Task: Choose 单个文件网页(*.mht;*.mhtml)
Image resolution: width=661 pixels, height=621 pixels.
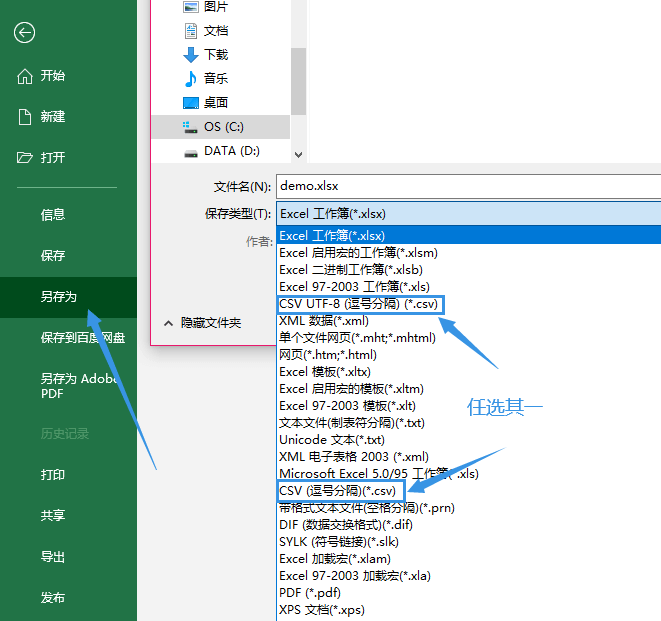Action: 357,338
